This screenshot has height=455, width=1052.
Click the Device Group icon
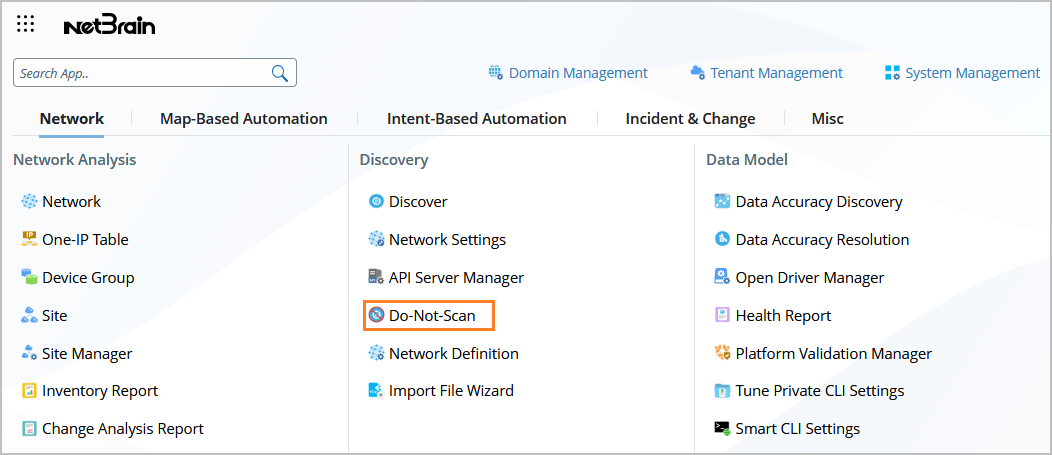pos(29,277)
